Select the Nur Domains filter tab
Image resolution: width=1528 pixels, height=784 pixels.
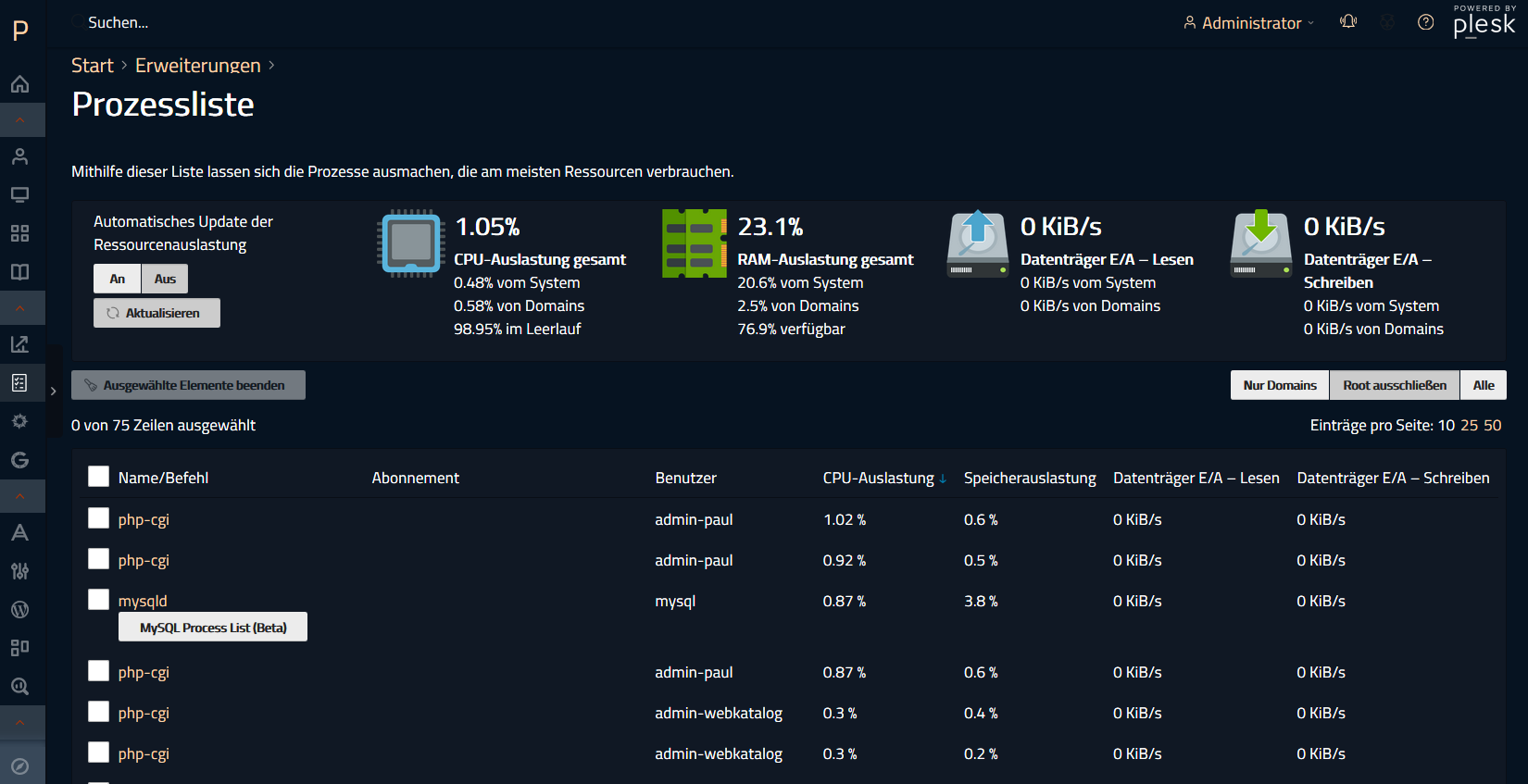(1279, 385)
